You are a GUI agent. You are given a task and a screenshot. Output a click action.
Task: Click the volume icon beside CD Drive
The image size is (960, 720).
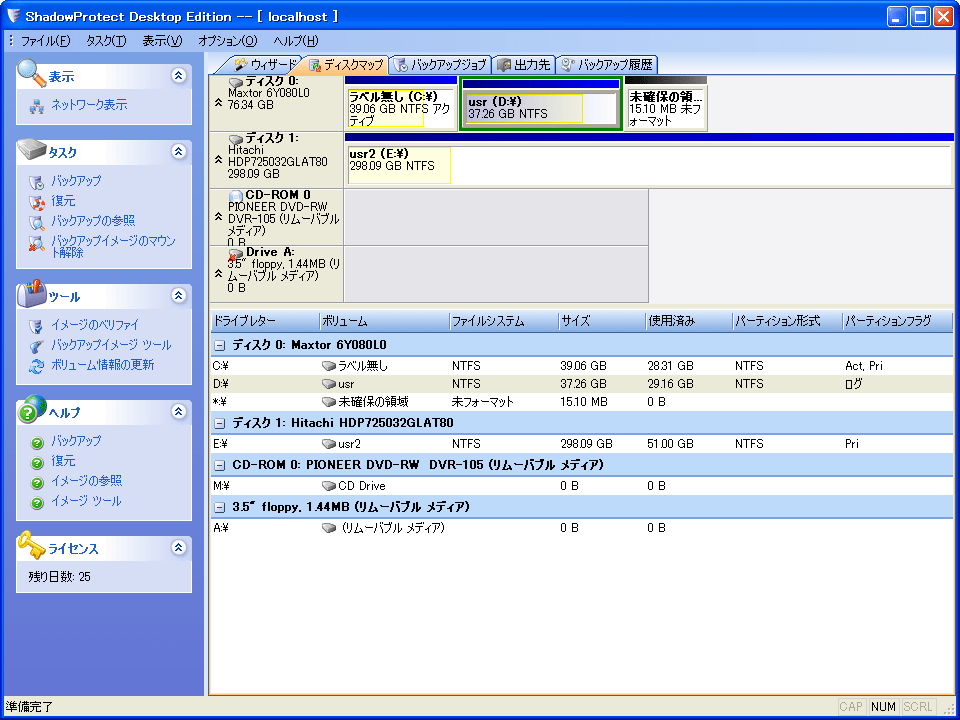tap(329, 486)
